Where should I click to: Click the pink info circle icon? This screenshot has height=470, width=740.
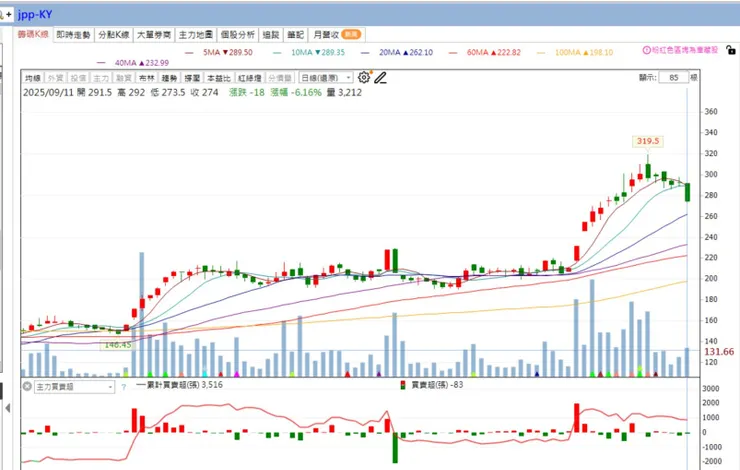tap(647, 50)
